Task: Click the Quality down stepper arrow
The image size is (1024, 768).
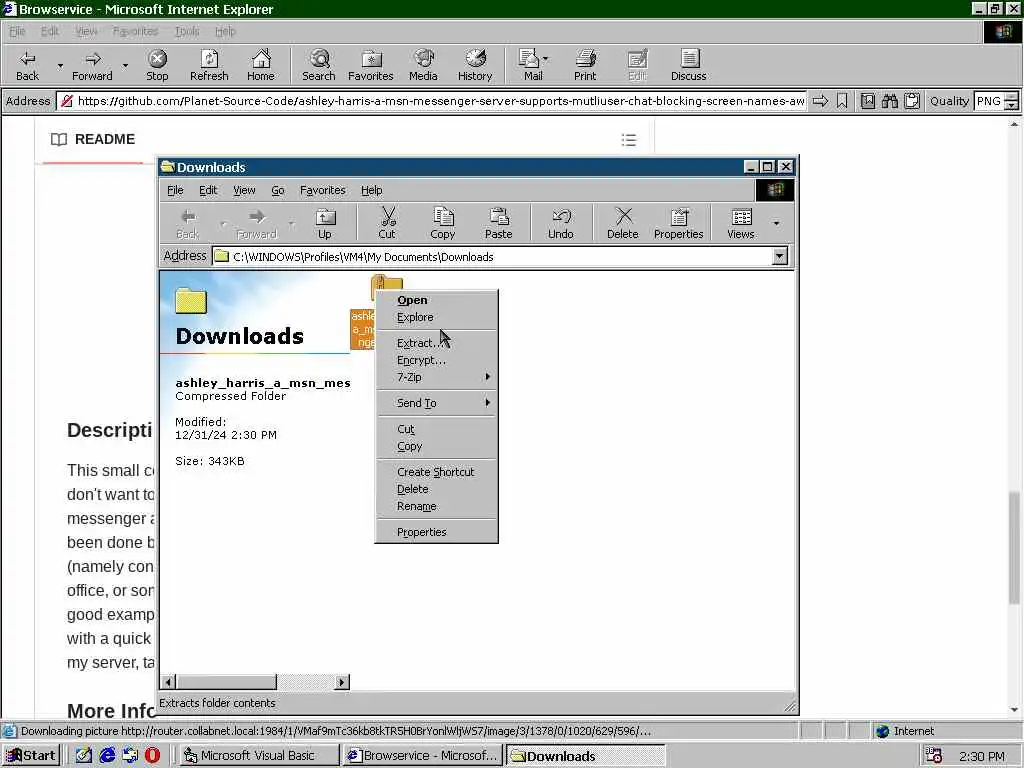Action: click(x=1012, y=106)
